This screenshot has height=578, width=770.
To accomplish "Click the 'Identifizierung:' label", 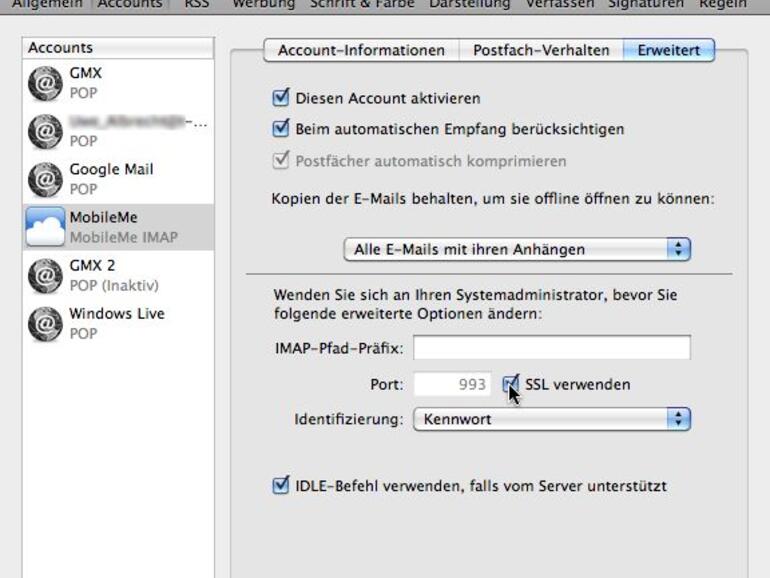I will [349, 419].
